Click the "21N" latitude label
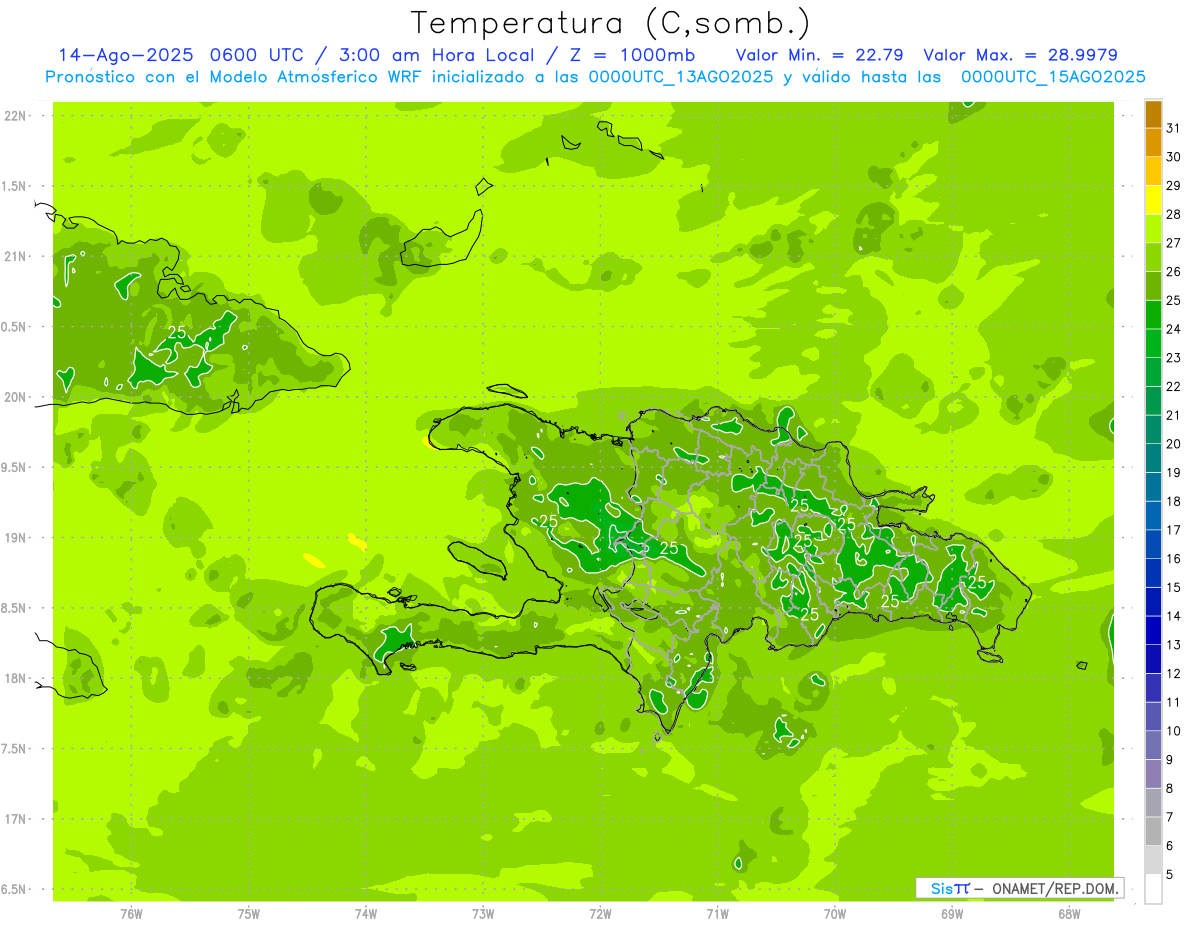1200x927 pixels. (x=16, y=257)
